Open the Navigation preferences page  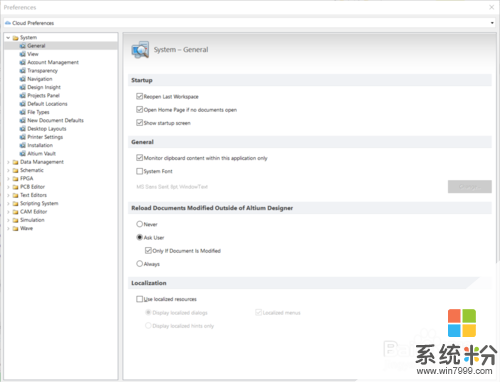tap(40, 79)
